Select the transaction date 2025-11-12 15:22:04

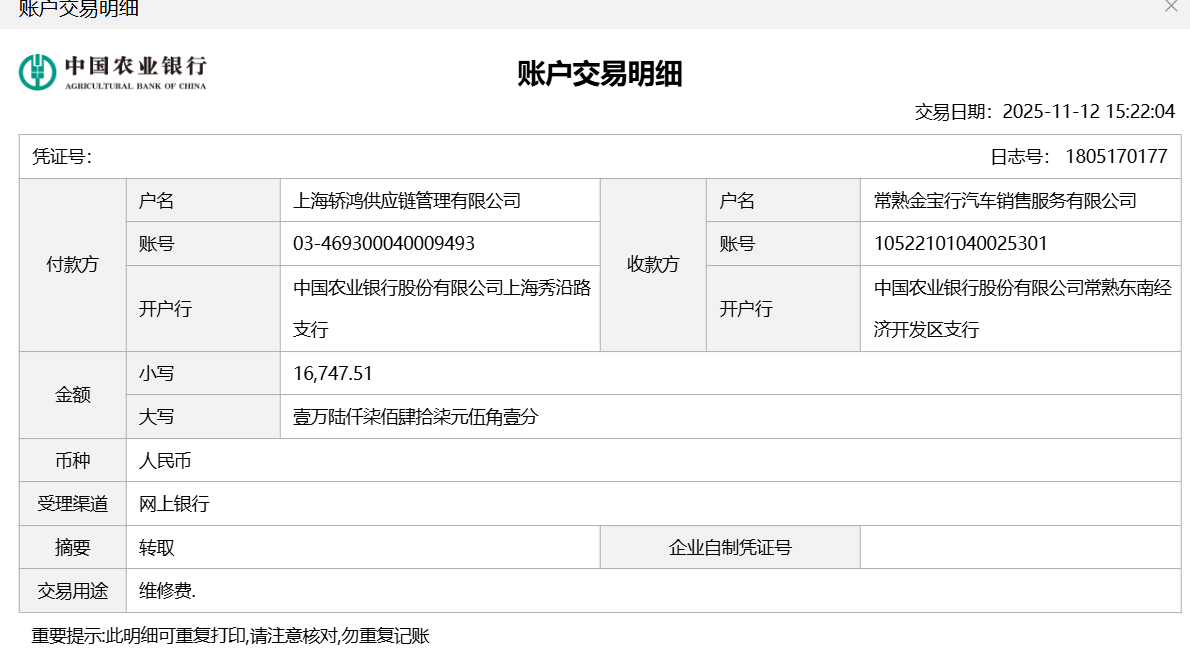pos(1088,111)
